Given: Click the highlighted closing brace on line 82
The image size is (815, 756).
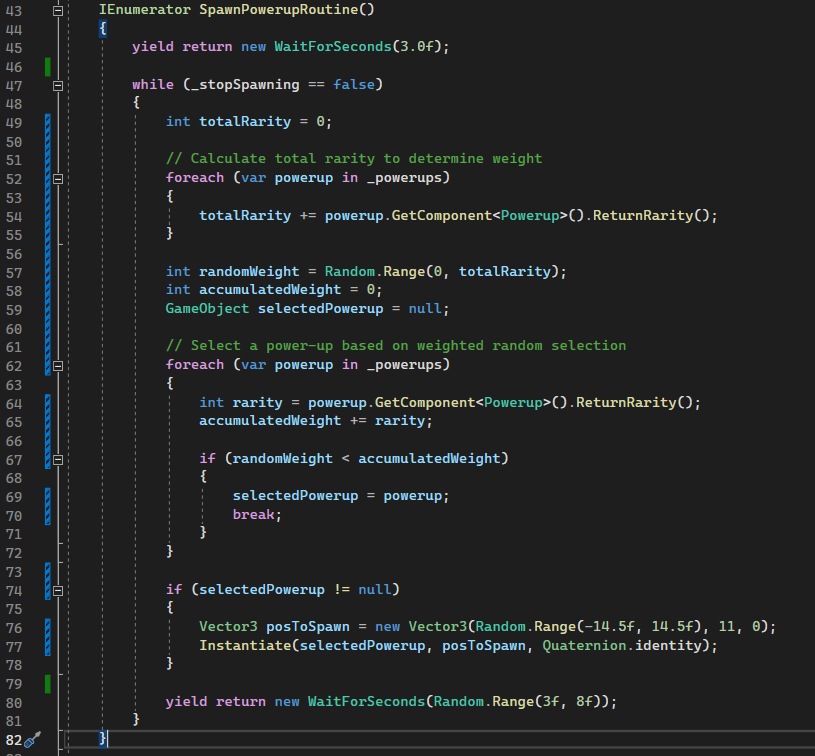Looking at the screenshot, I should [101, 739].
